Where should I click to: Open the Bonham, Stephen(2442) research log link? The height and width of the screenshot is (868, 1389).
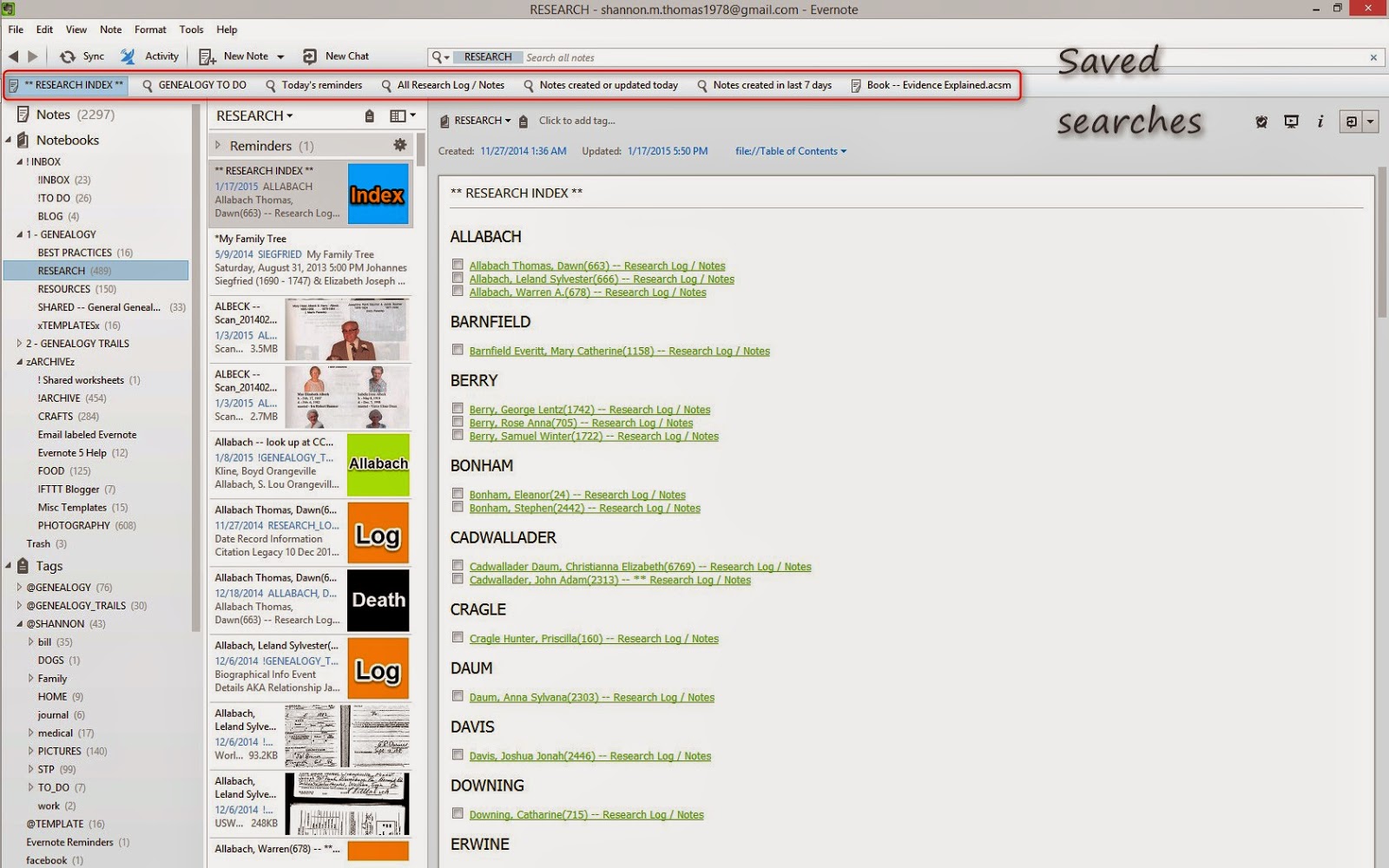point(585,509)
